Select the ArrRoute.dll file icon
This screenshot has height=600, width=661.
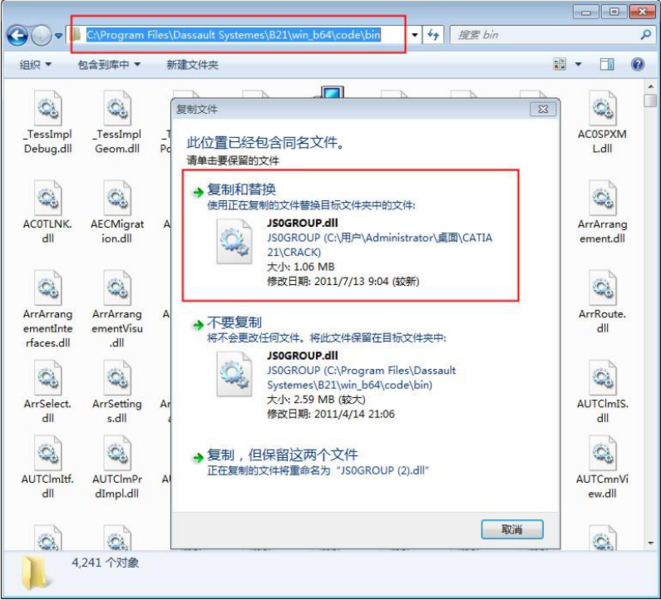603,287
